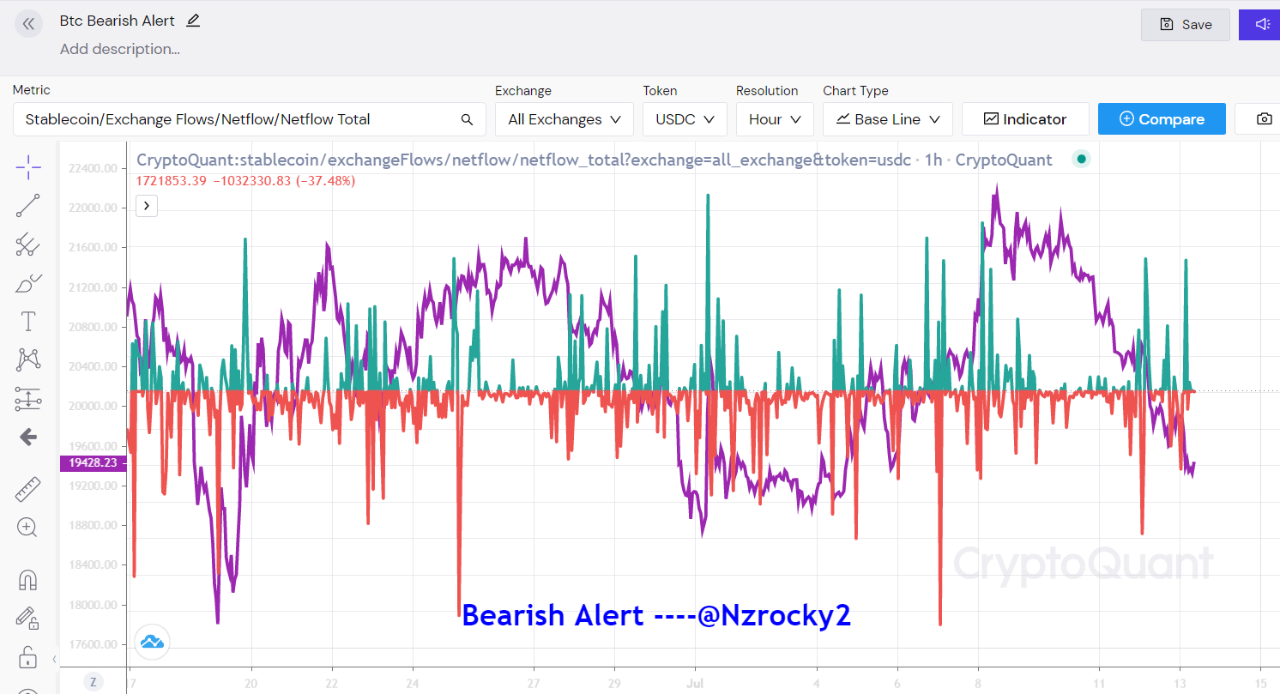Open the All Exchanges dropdown
Viewport: 1280px width, 694px height.
coord(564,119)
